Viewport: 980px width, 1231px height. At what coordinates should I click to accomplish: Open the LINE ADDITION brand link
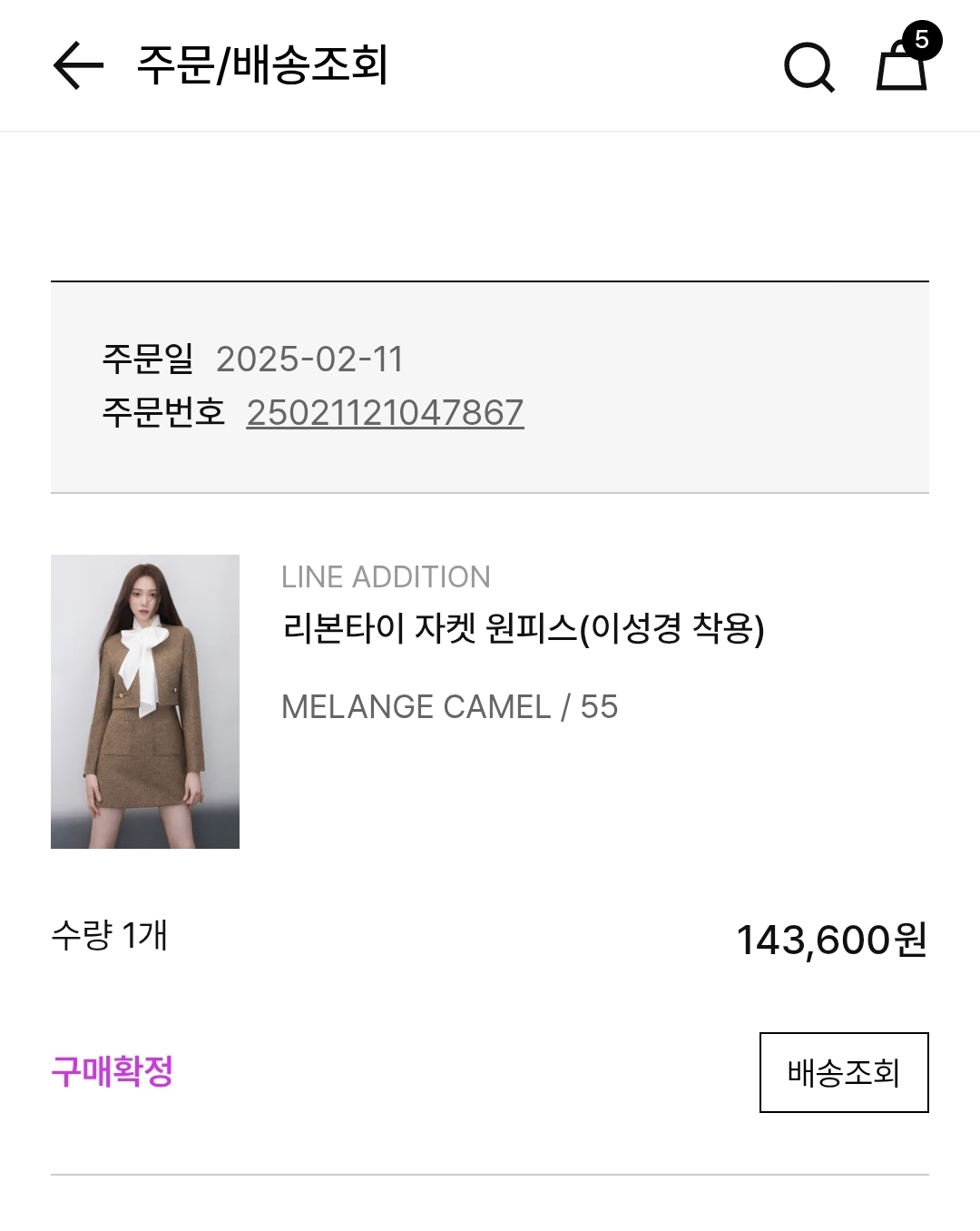point(386,577)
